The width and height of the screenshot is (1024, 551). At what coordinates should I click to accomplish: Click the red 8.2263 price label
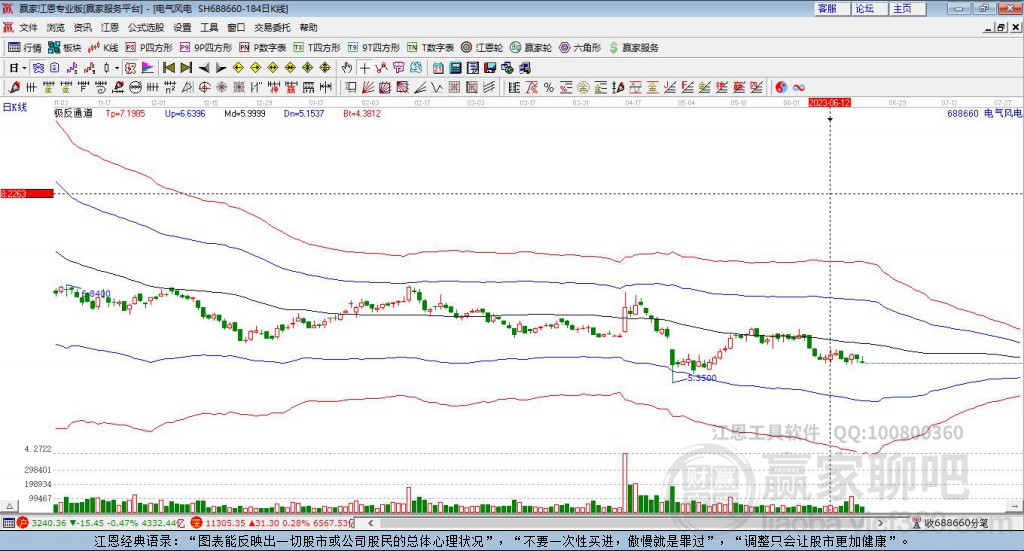(27, 193)
